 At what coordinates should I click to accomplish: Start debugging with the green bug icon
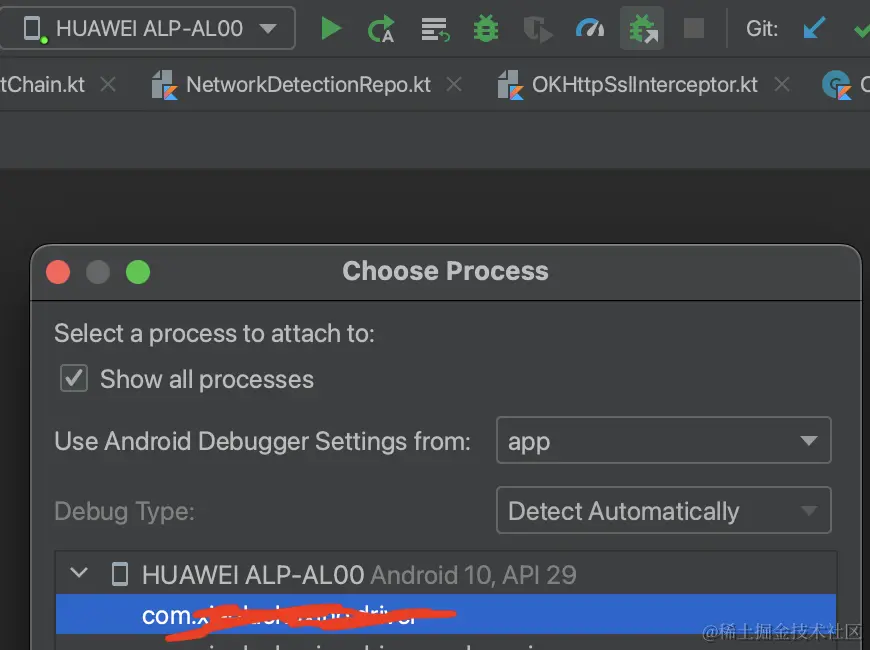tap(486, 29)
